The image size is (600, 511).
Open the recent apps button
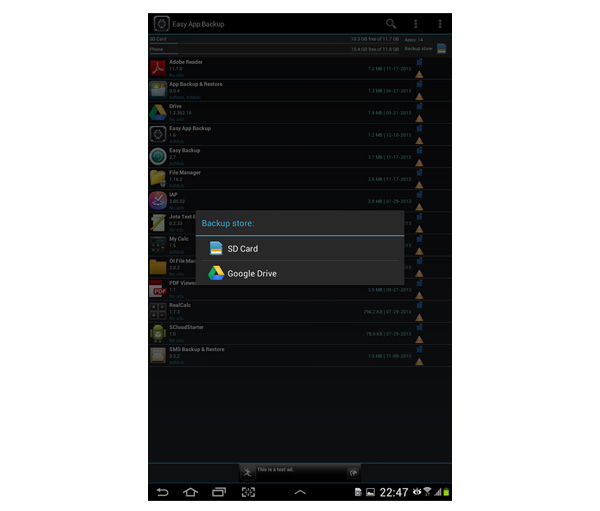[219, 492]
